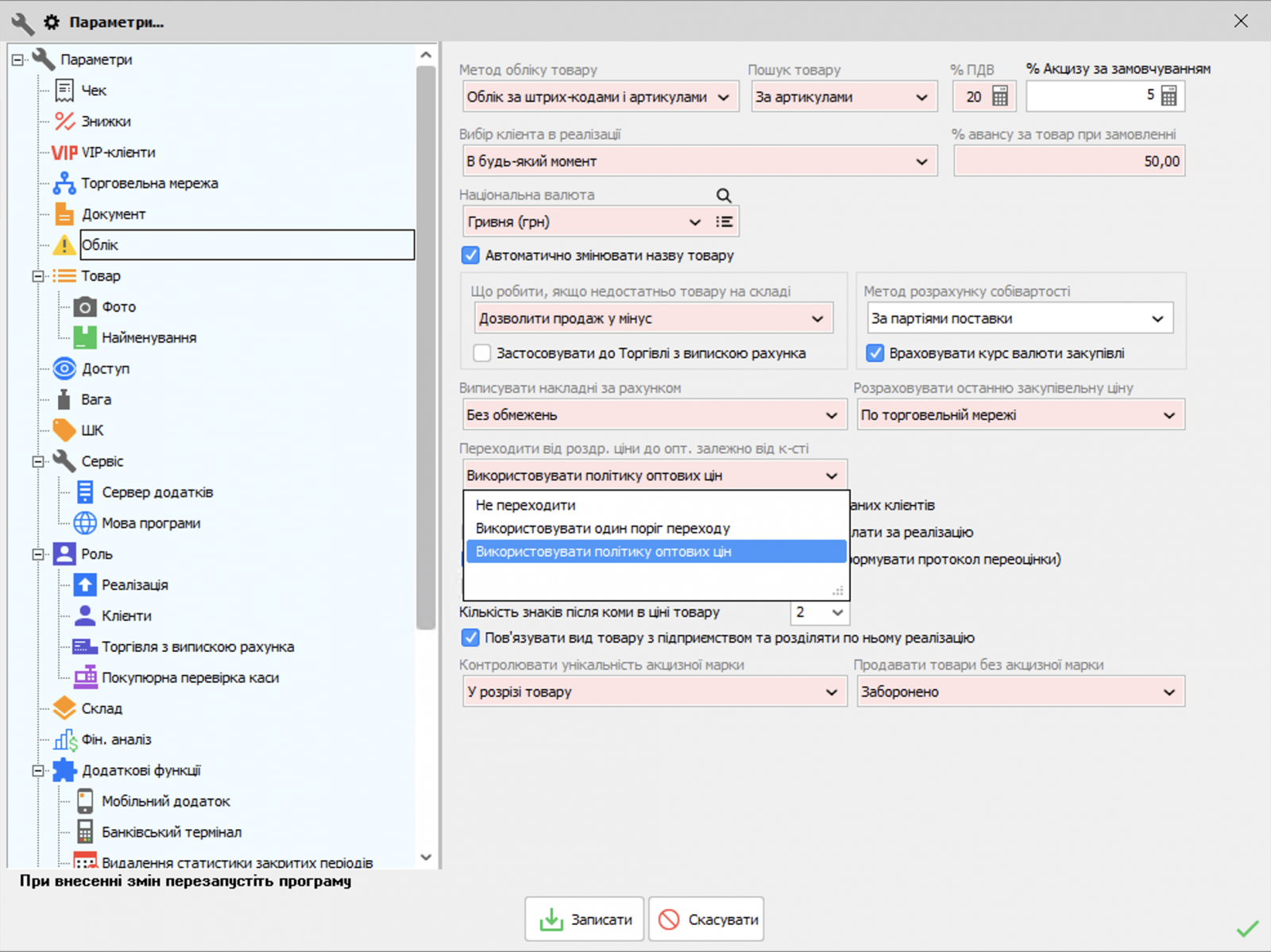This screenshot has width=1271, height=952.
Task: Open currency search via magnifier icon
Action: click(x=723, y=195)
